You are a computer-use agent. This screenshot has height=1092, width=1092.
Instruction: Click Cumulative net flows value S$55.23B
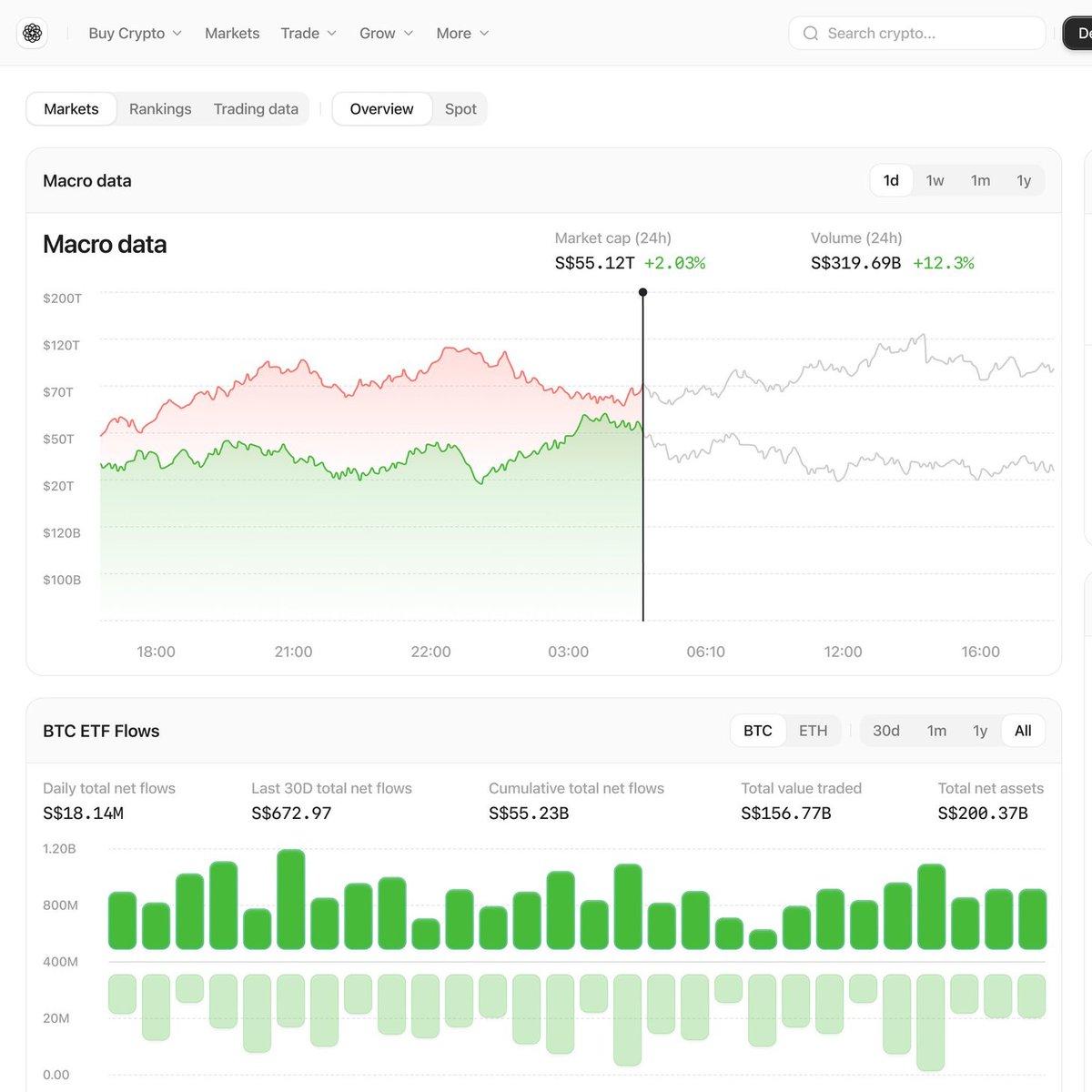(x=529, y=814)
